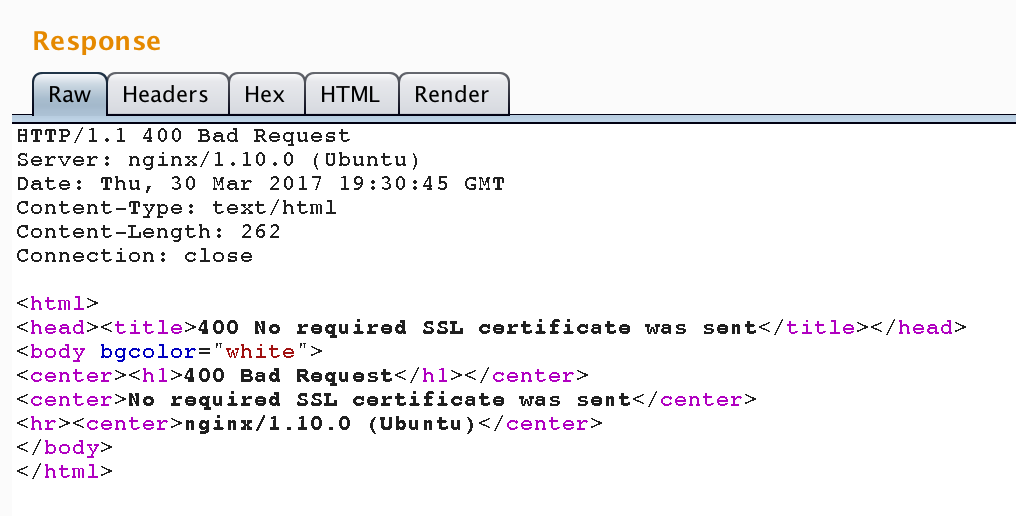The height and width of the screenshot is (516, 1016).
Task: Select the Hex tab
Action: (266, 95)
